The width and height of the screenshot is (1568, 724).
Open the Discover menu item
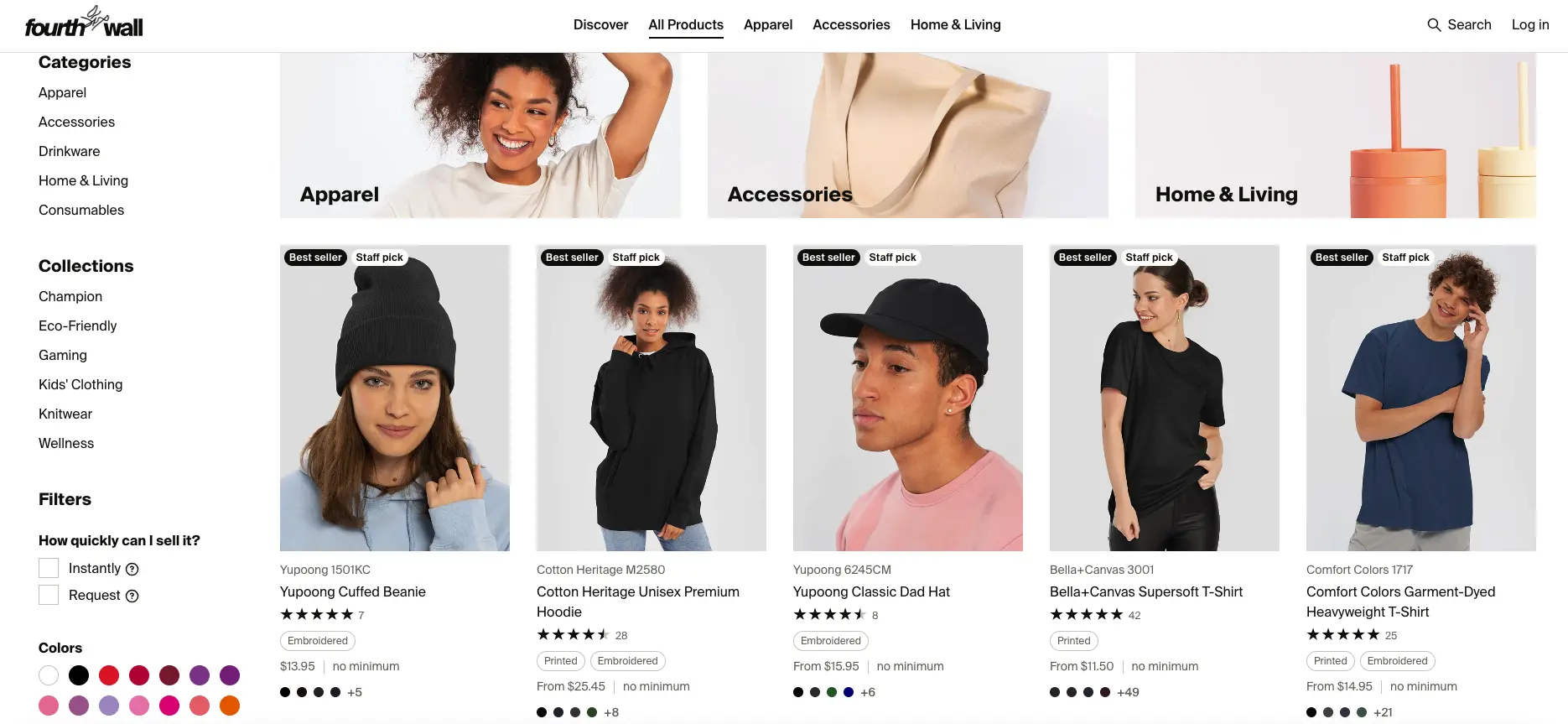pyautogui.click(x=600, y=24)
